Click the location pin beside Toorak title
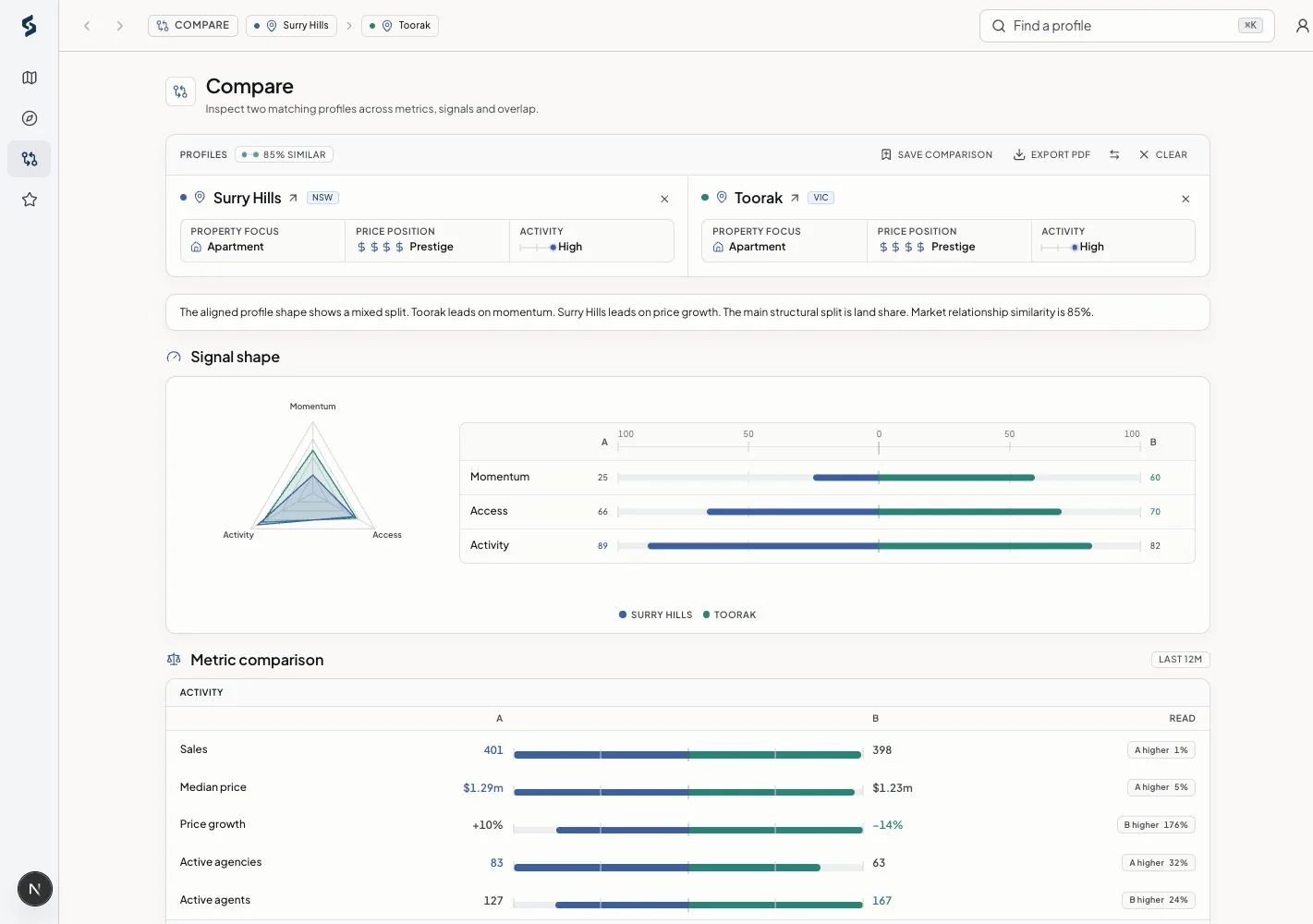1313x924 pixels. pos(722,197)
